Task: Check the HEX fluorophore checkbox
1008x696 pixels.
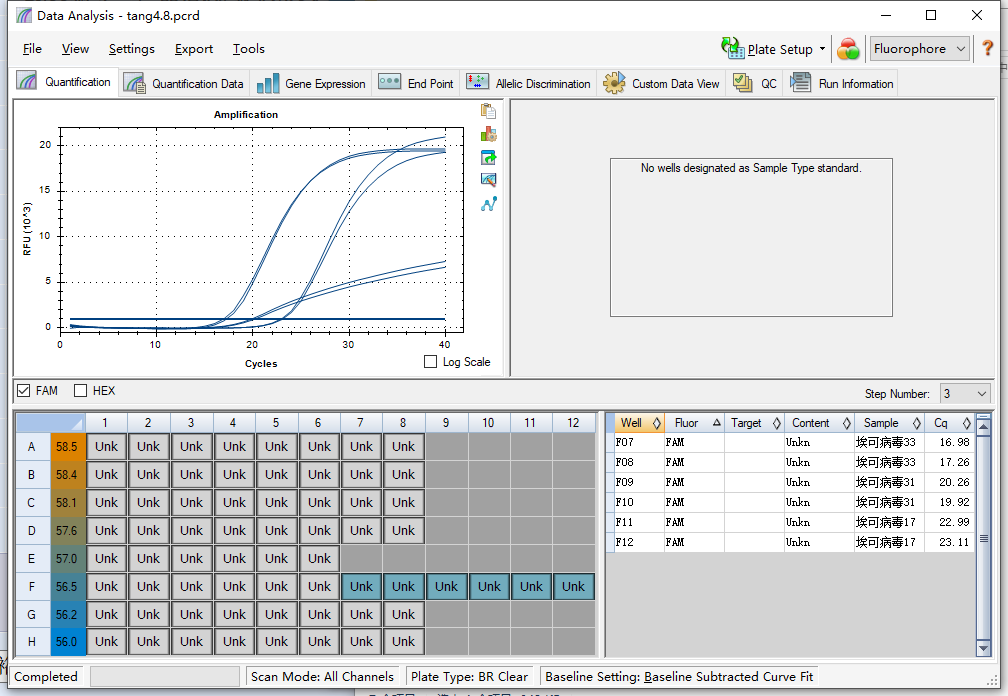Action: (80, 391)
